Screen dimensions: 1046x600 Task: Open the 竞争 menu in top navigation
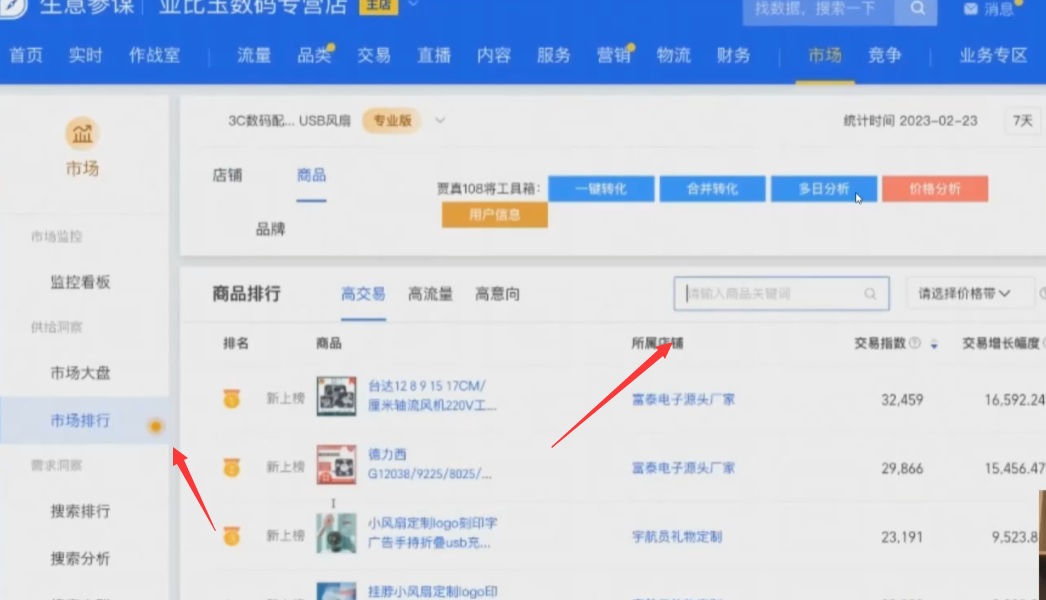(x=884, y=56)
